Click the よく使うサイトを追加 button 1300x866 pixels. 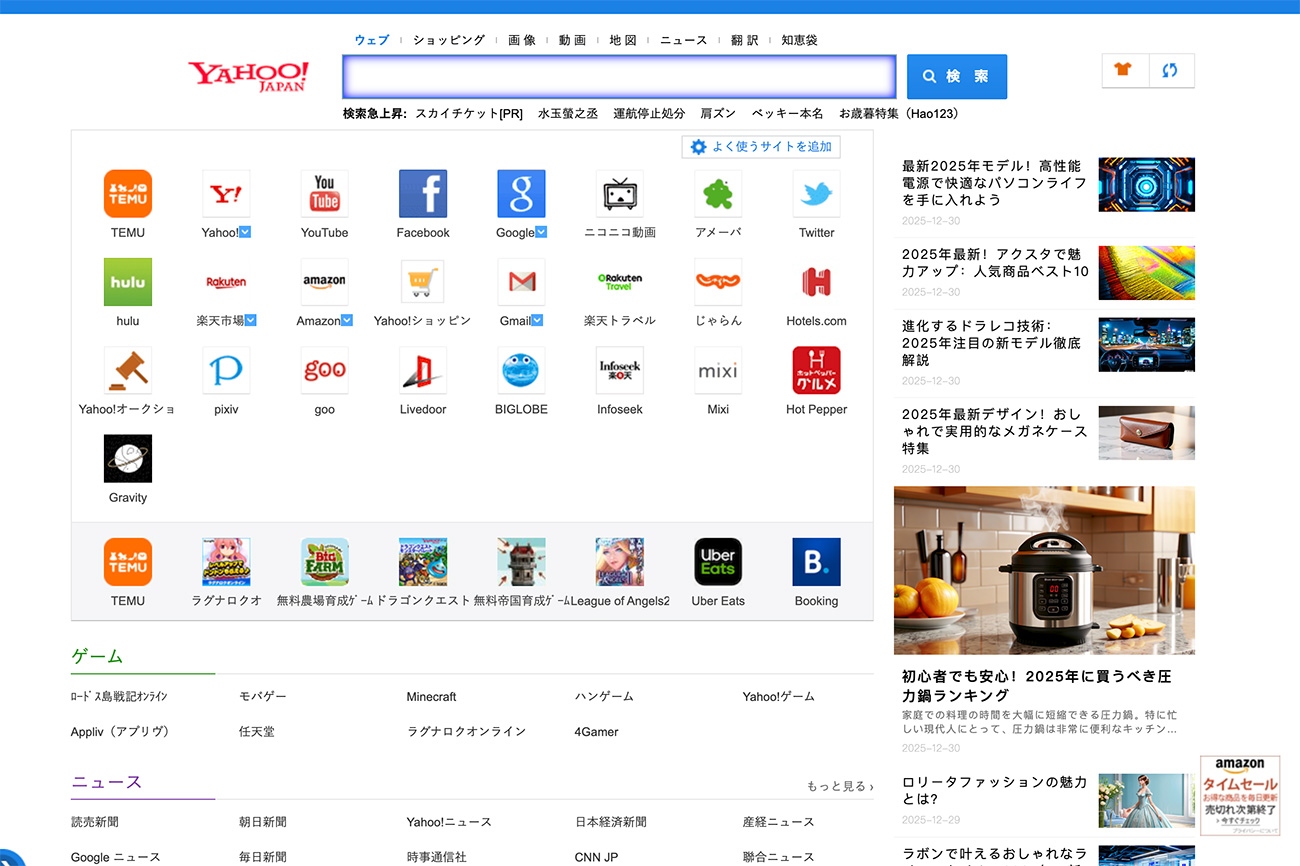pos(761,147)
